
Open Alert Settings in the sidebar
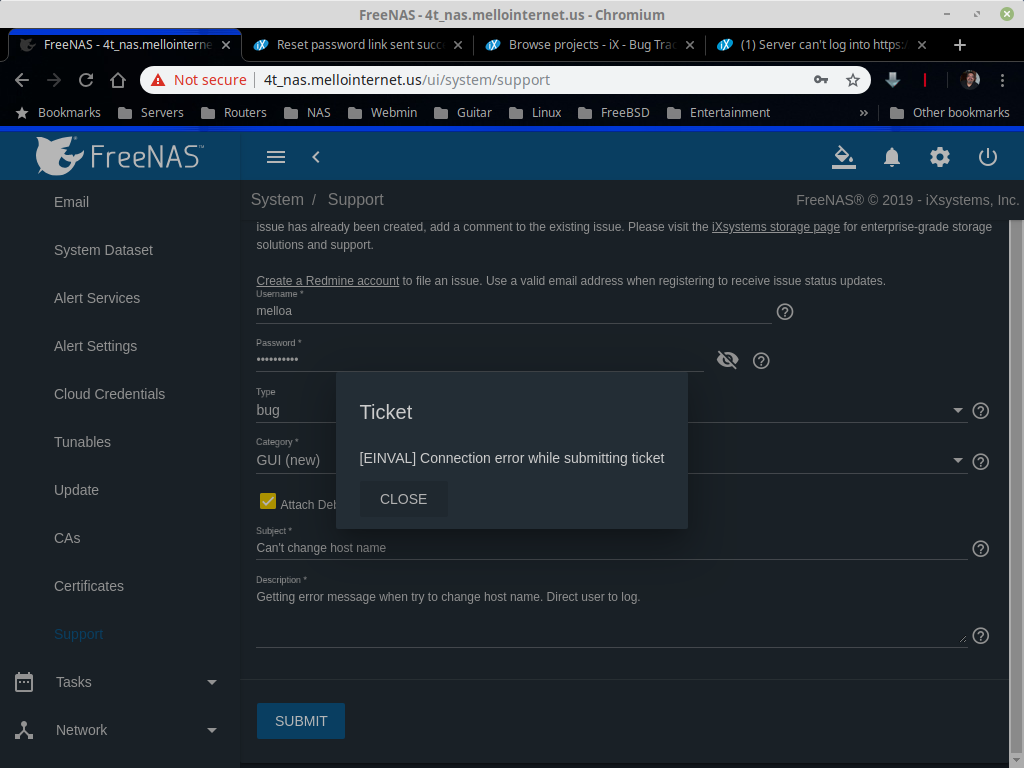(x=95, y=346)
